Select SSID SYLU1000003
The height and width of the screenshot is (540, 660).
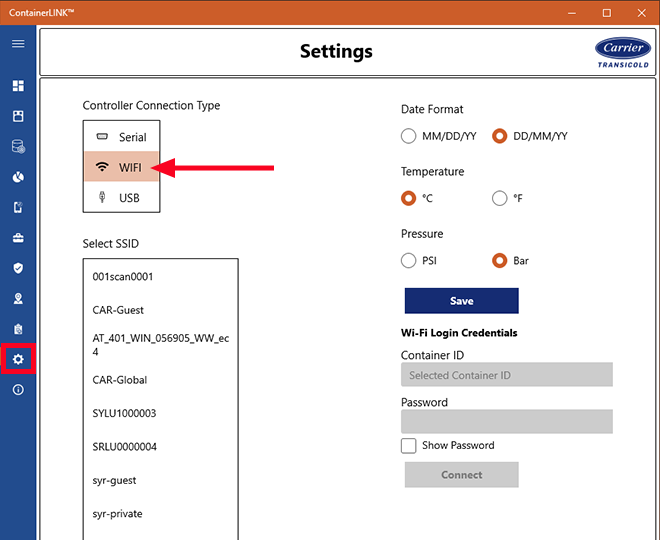click(x=160, y=413)
